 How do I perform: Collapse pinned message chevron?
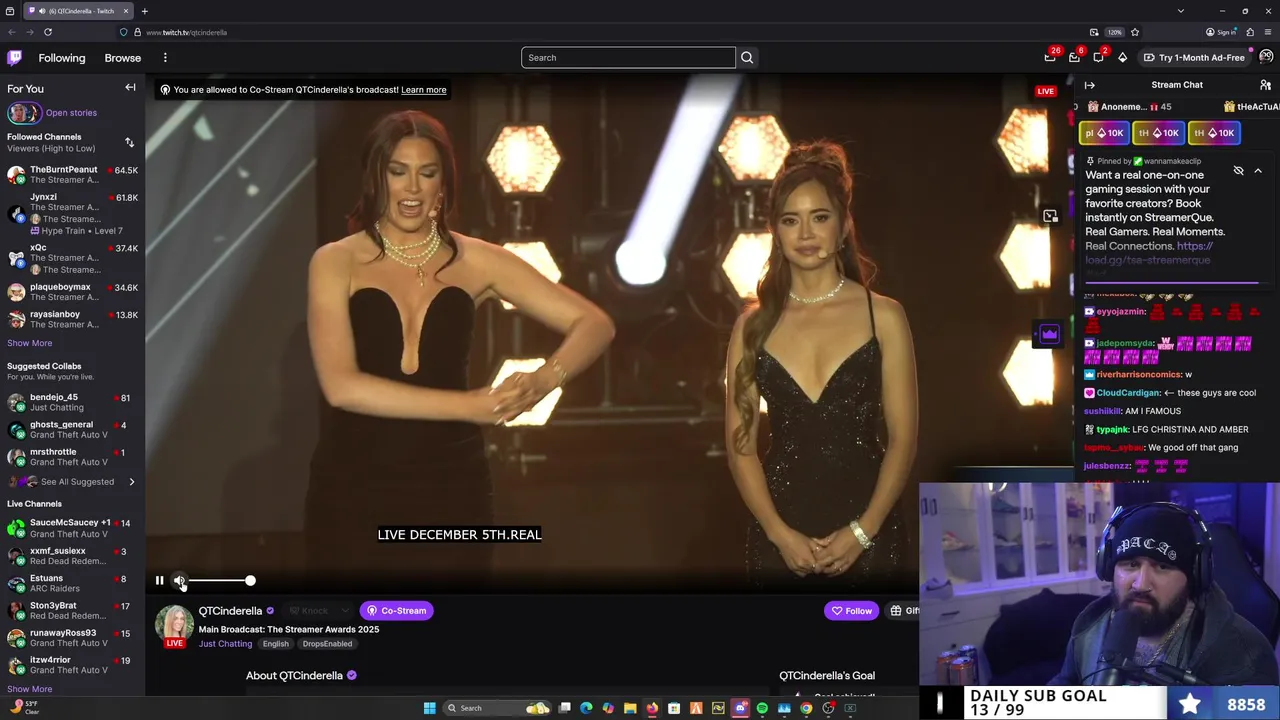(x=1258, y=171)
